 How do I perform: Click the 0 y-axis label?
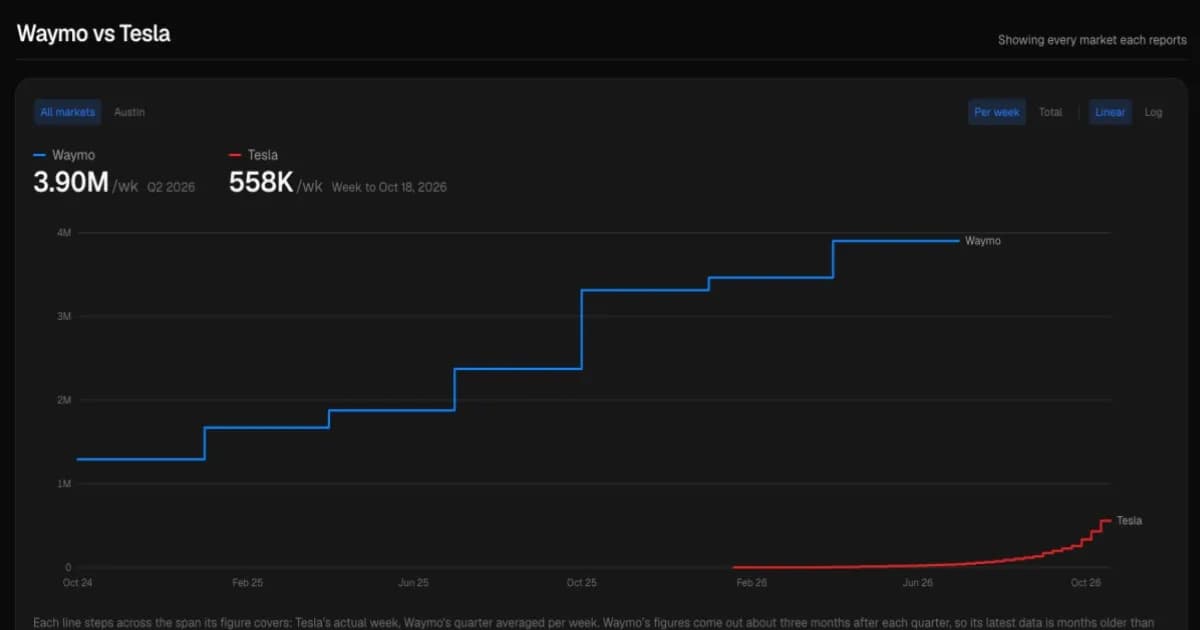[68, 567]
